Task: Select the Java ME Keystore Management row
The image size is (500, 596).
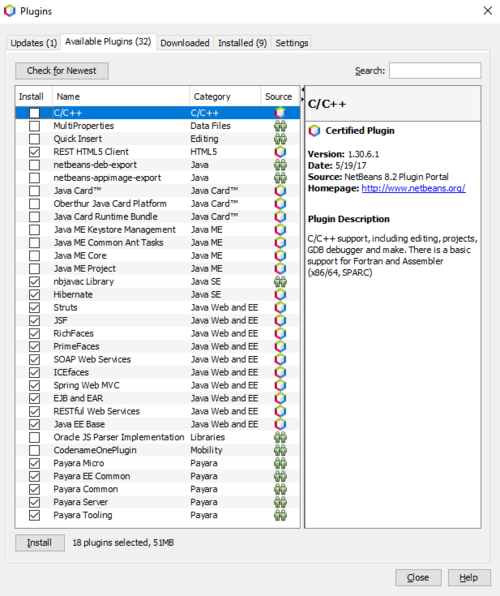Action: click(x=157, y=230)
